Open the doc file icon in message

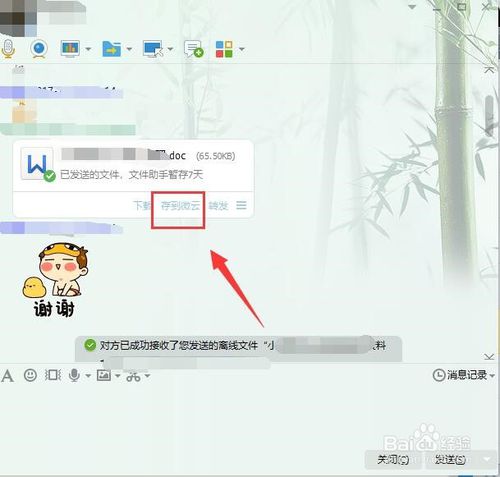[37, 164]
